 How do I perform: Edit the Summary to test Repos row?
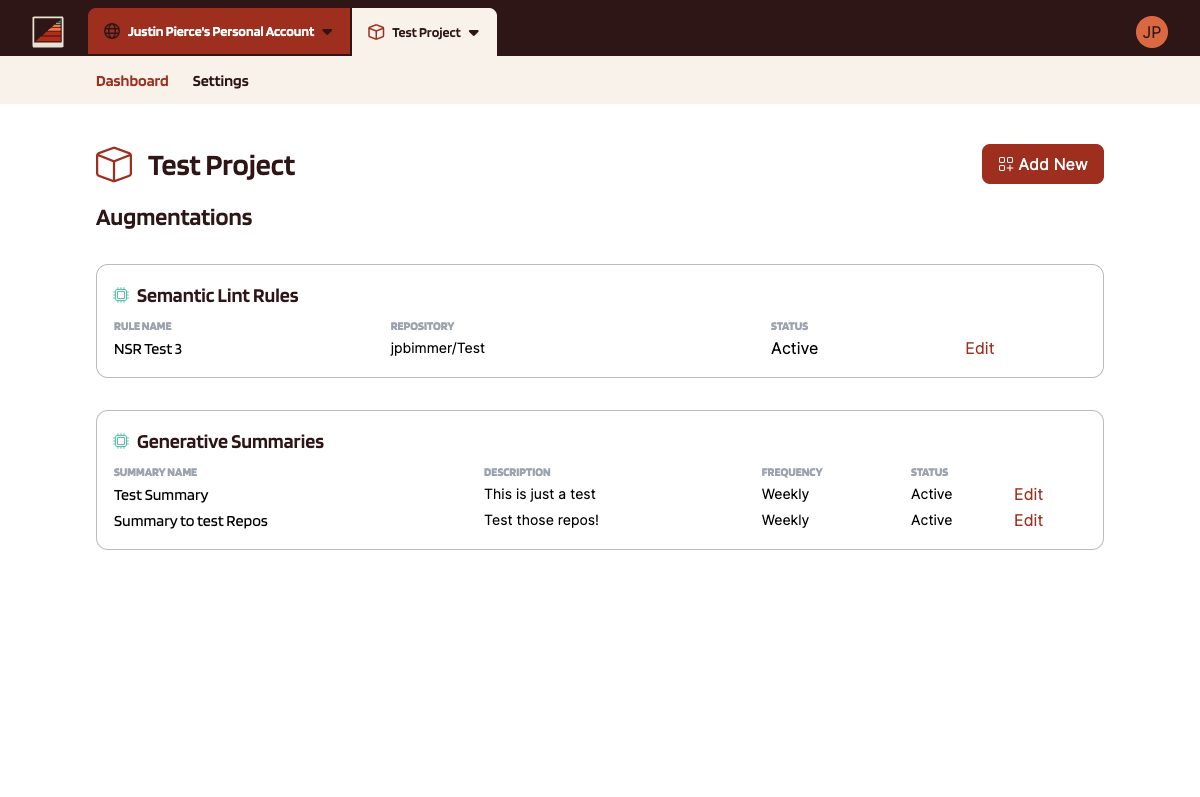coord(1028,520)
